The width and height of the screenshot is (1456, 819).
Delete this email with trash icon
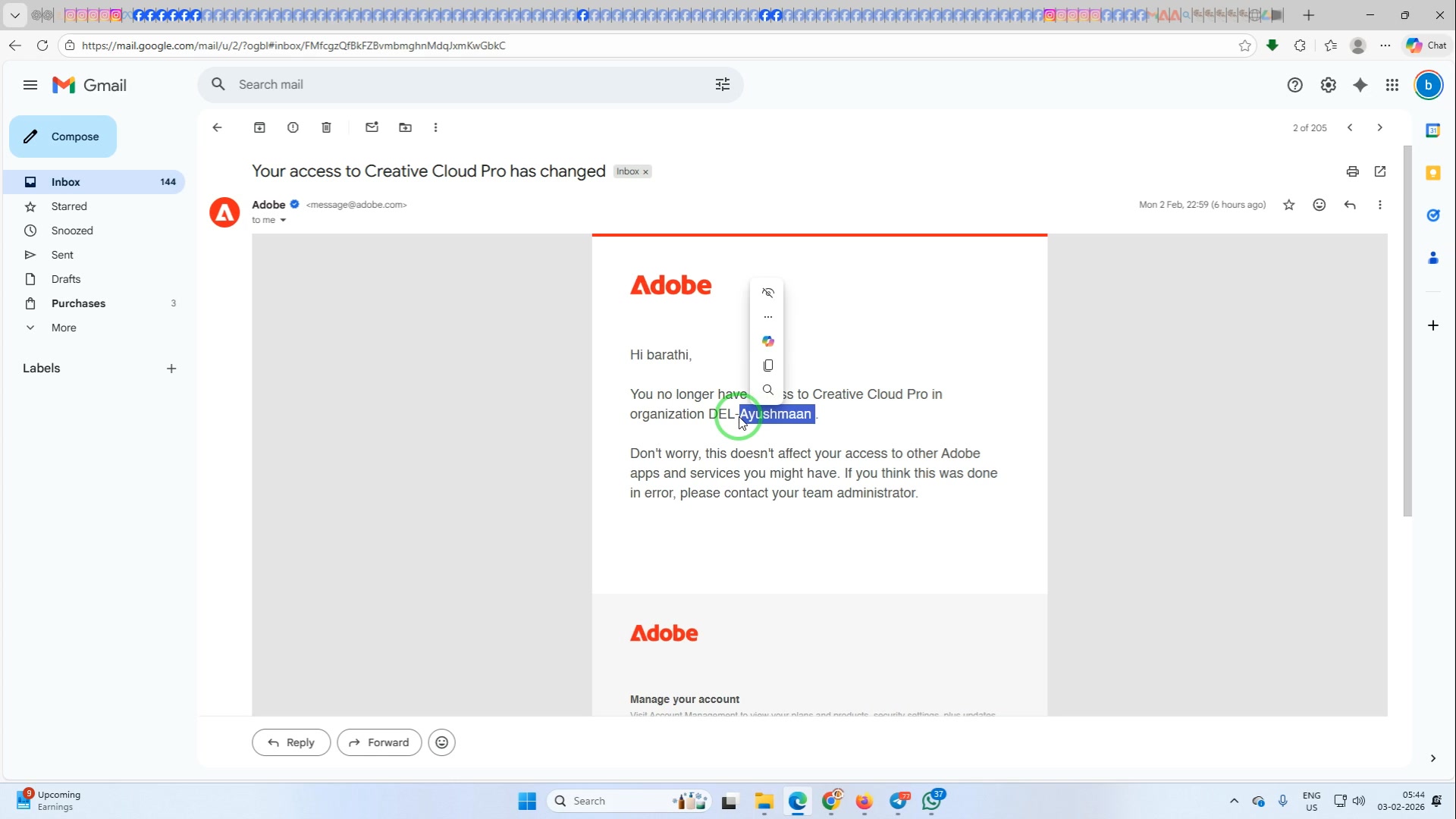click(326, 127)
